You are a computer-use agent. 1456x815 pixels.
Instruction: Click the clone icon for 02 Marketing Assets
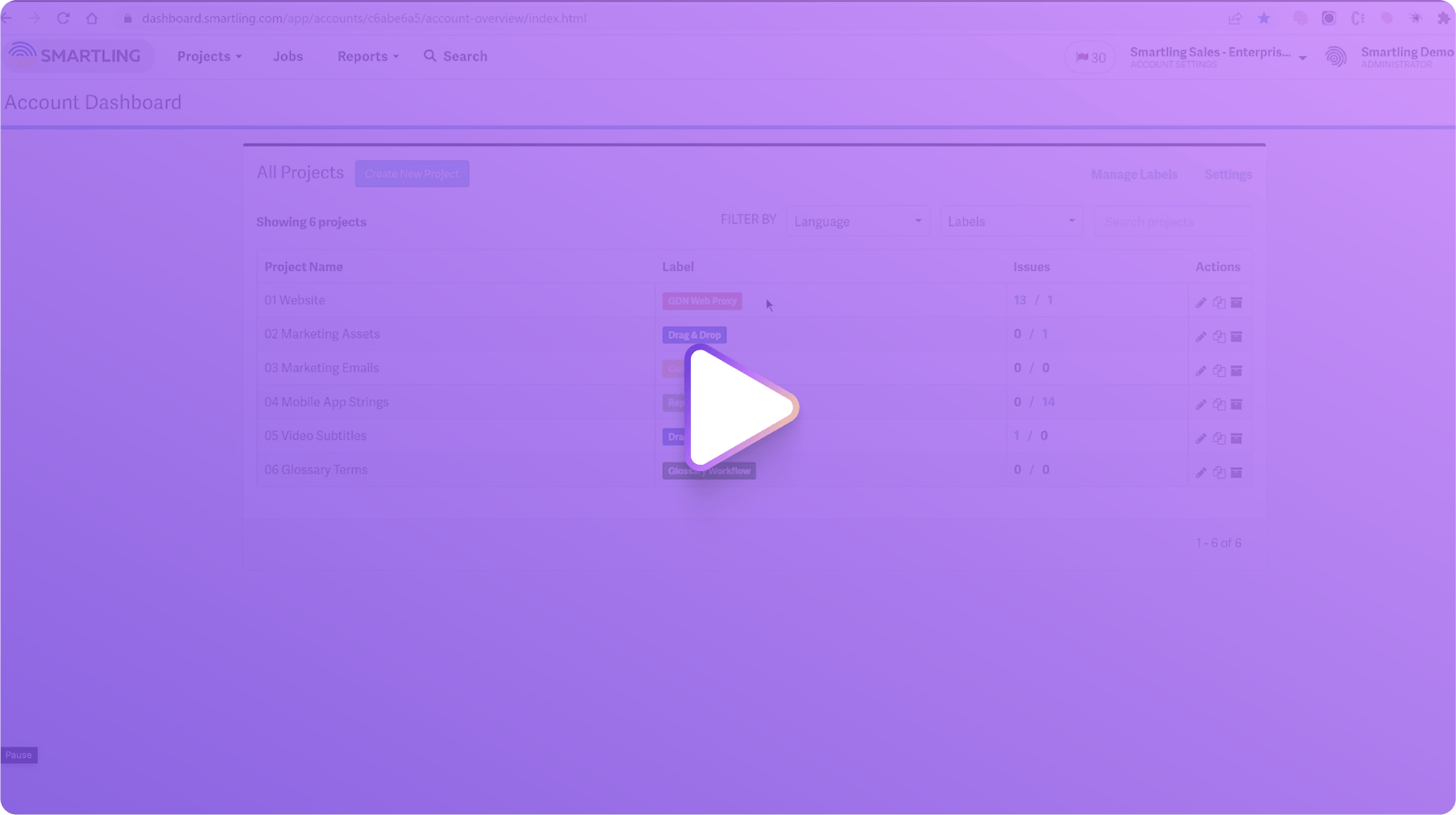point(1218,337)
